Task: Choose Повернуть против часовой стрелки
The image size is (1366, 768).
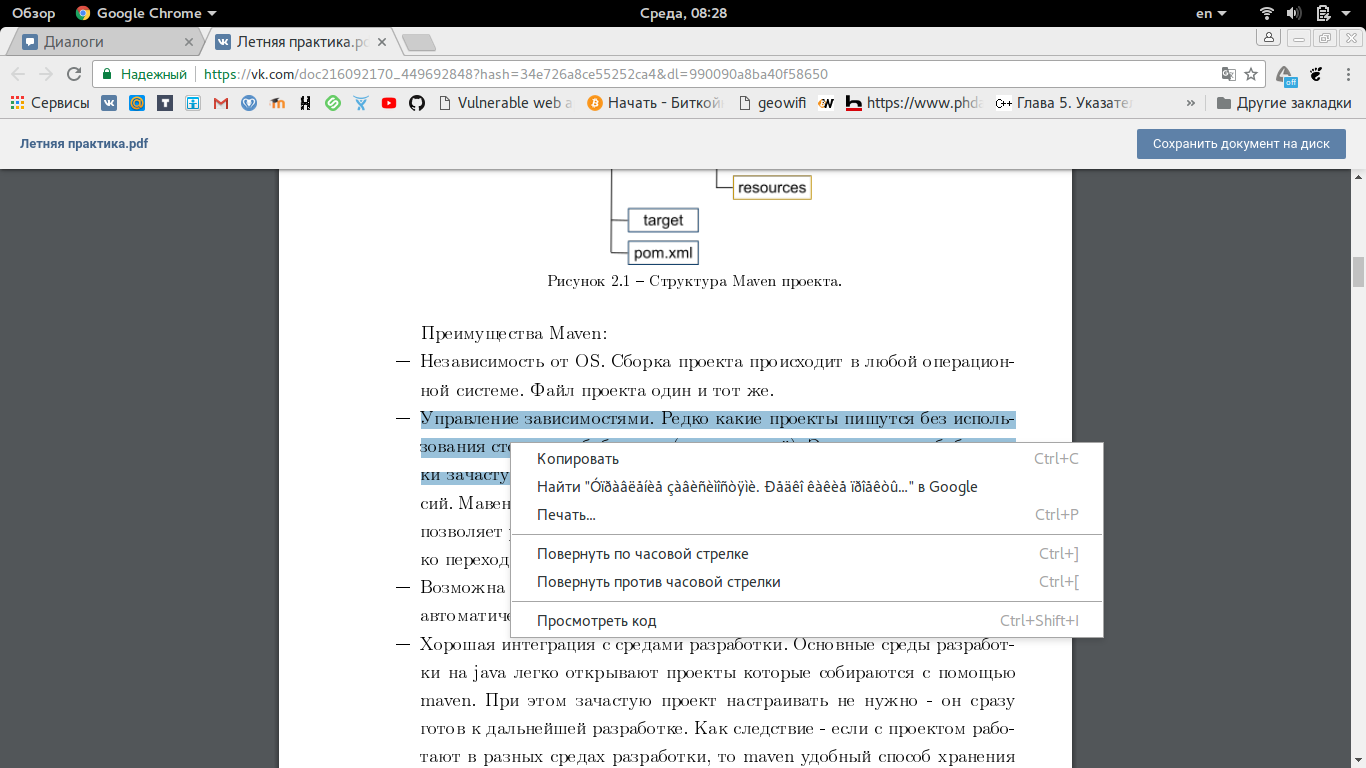Action: [806, 582]
